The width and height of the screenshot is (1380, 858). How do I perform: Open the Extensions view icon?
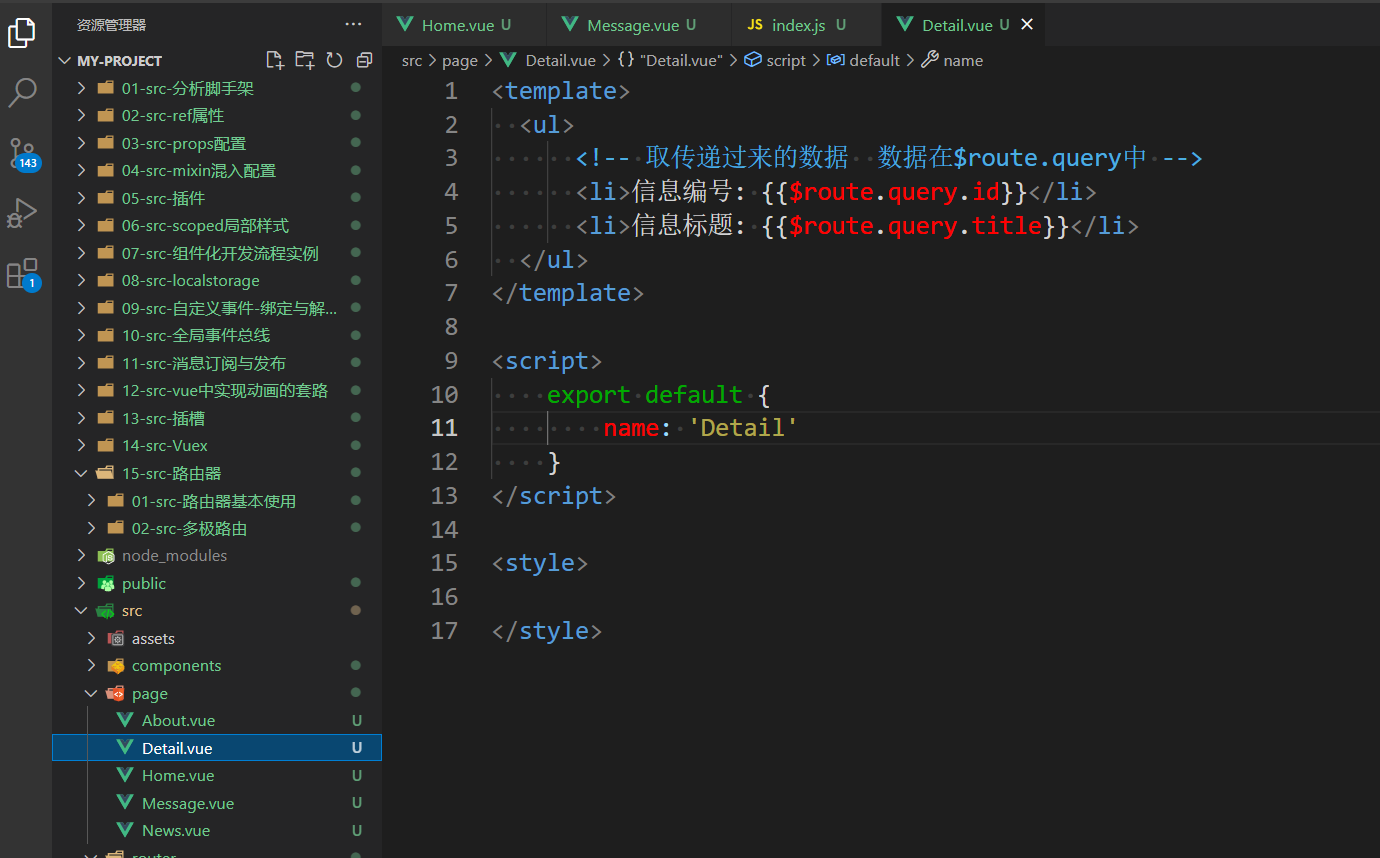point(22,273)
